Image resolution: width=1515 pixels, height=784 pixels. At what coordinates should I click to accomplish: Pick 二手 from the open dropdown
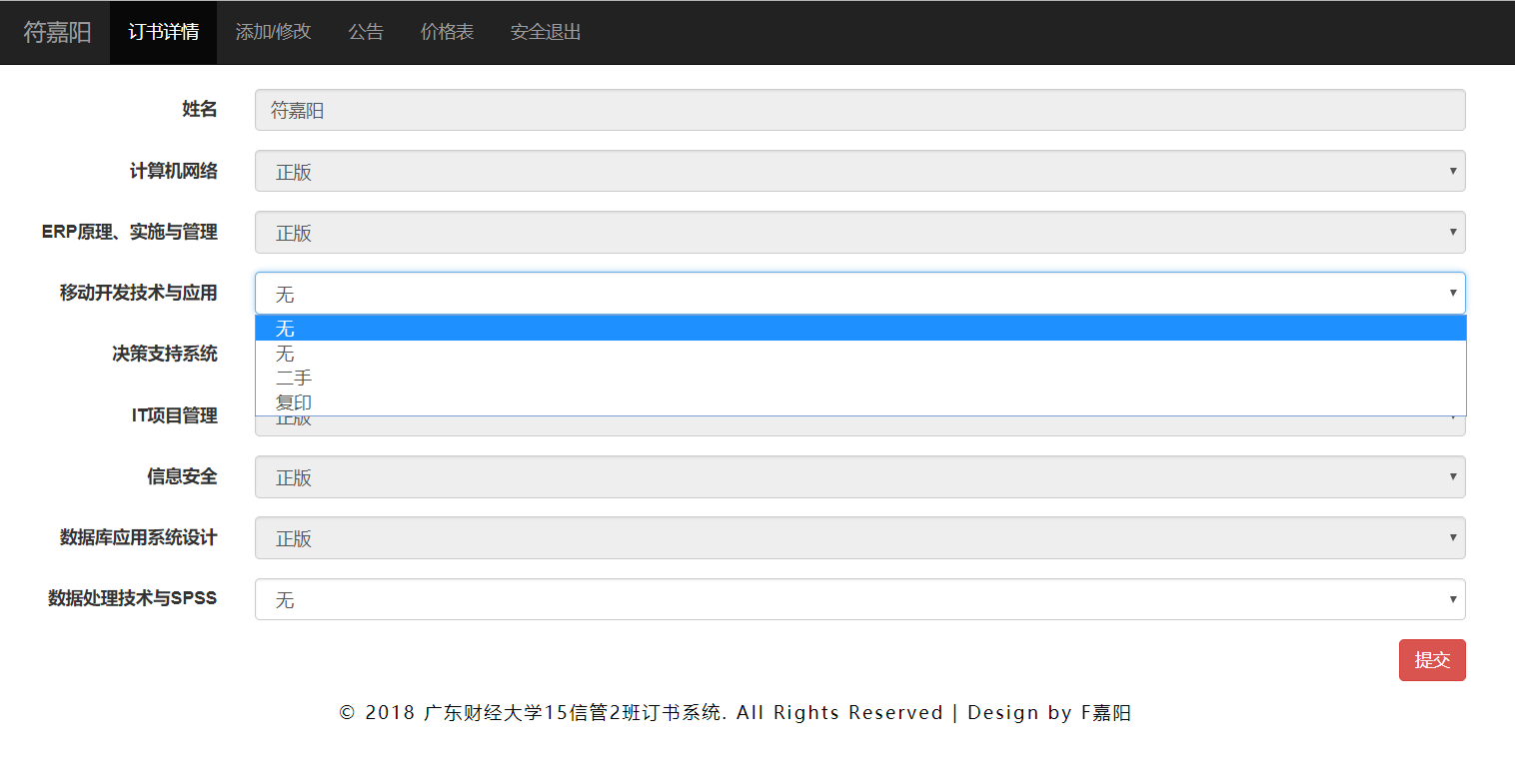(x=859, y=378)
